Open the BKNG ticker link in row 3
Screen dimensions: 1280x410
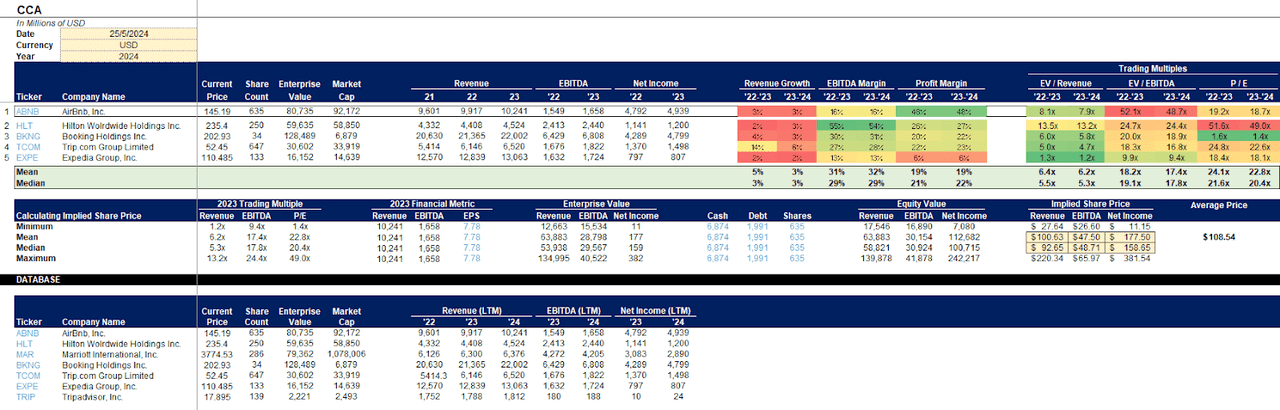point(27,136)
